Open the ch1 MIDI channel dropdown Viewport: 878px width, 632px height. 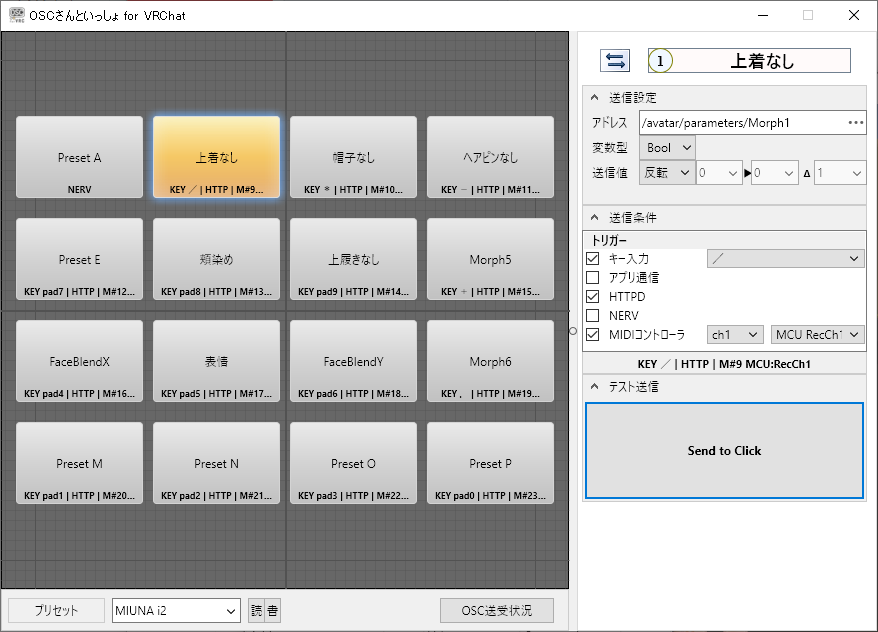[x=735, y=335]
